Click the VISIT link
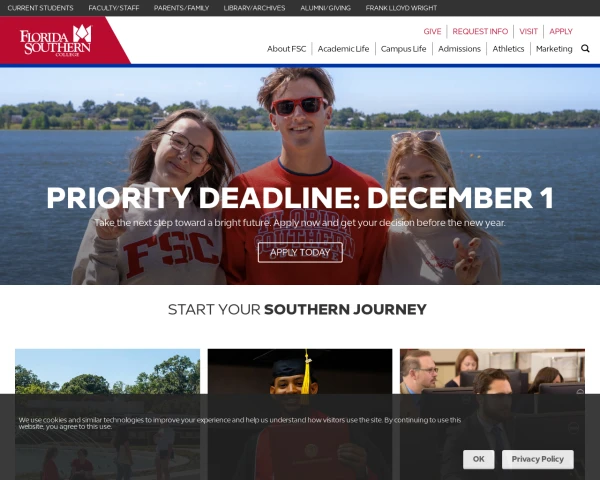 528,31
